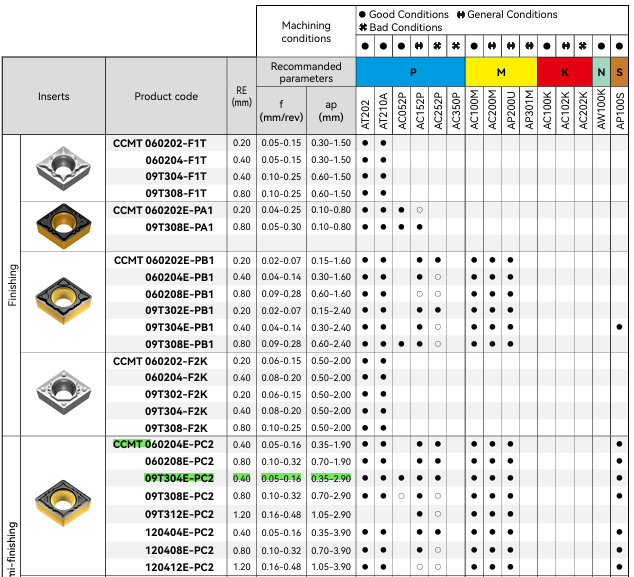Viewport: 634px width, 577px height.
Task: Click the Product code column header
Action: [x=166, y=96]
